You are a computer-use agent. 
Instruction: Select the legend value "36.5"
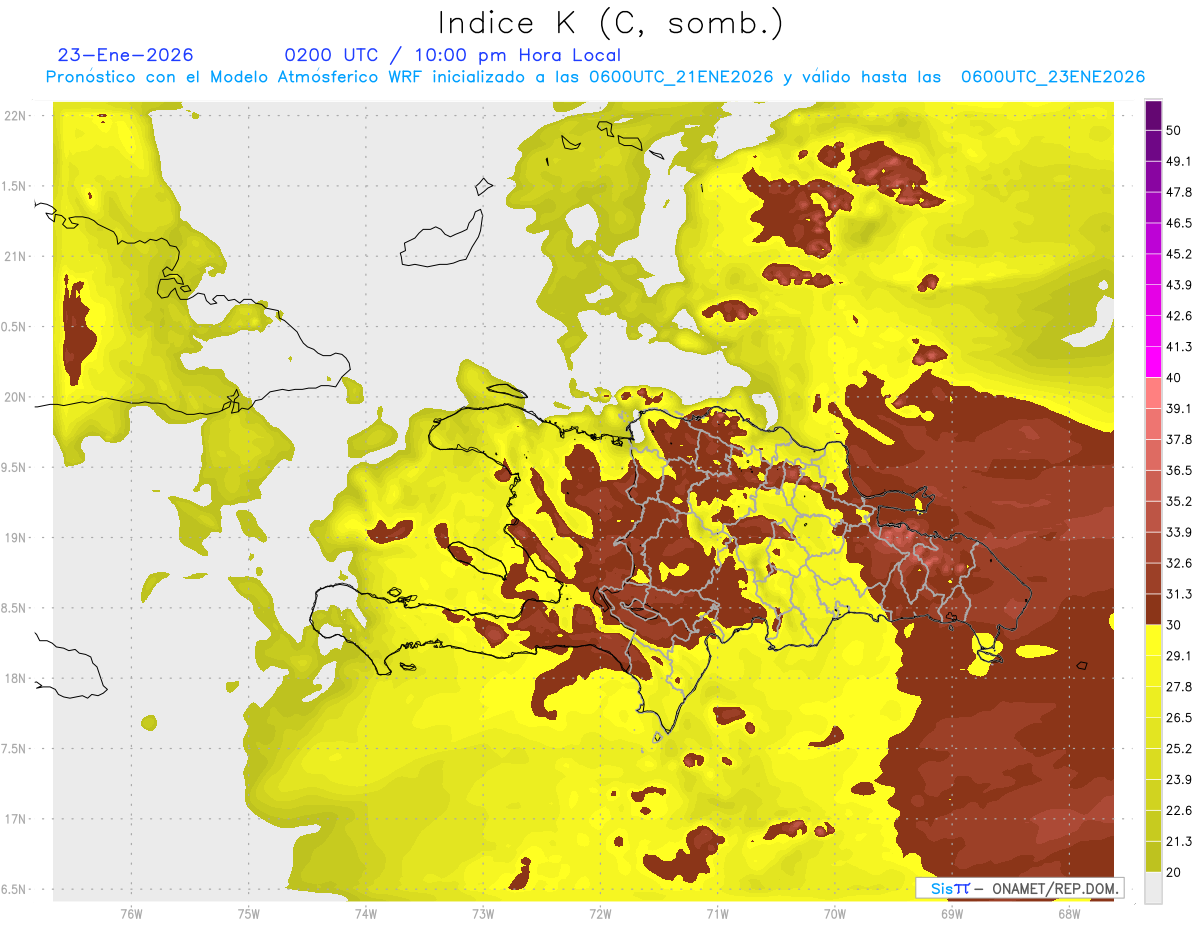1179,471
